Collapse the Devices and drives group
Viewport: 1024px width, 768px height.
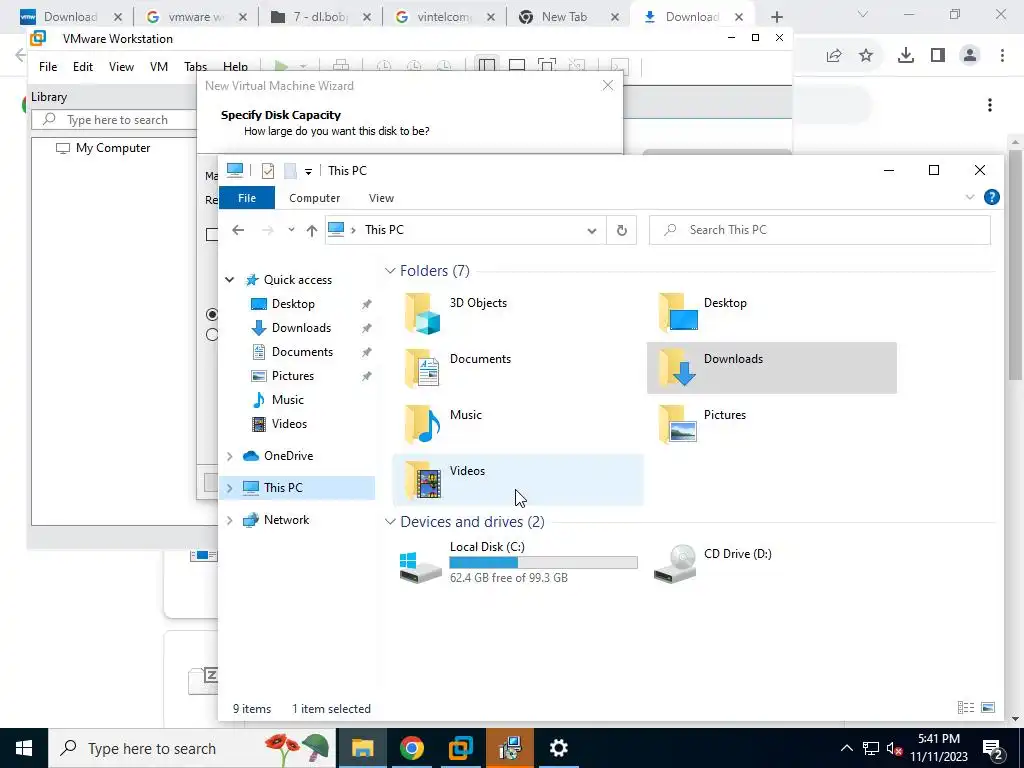coord(390,521)
